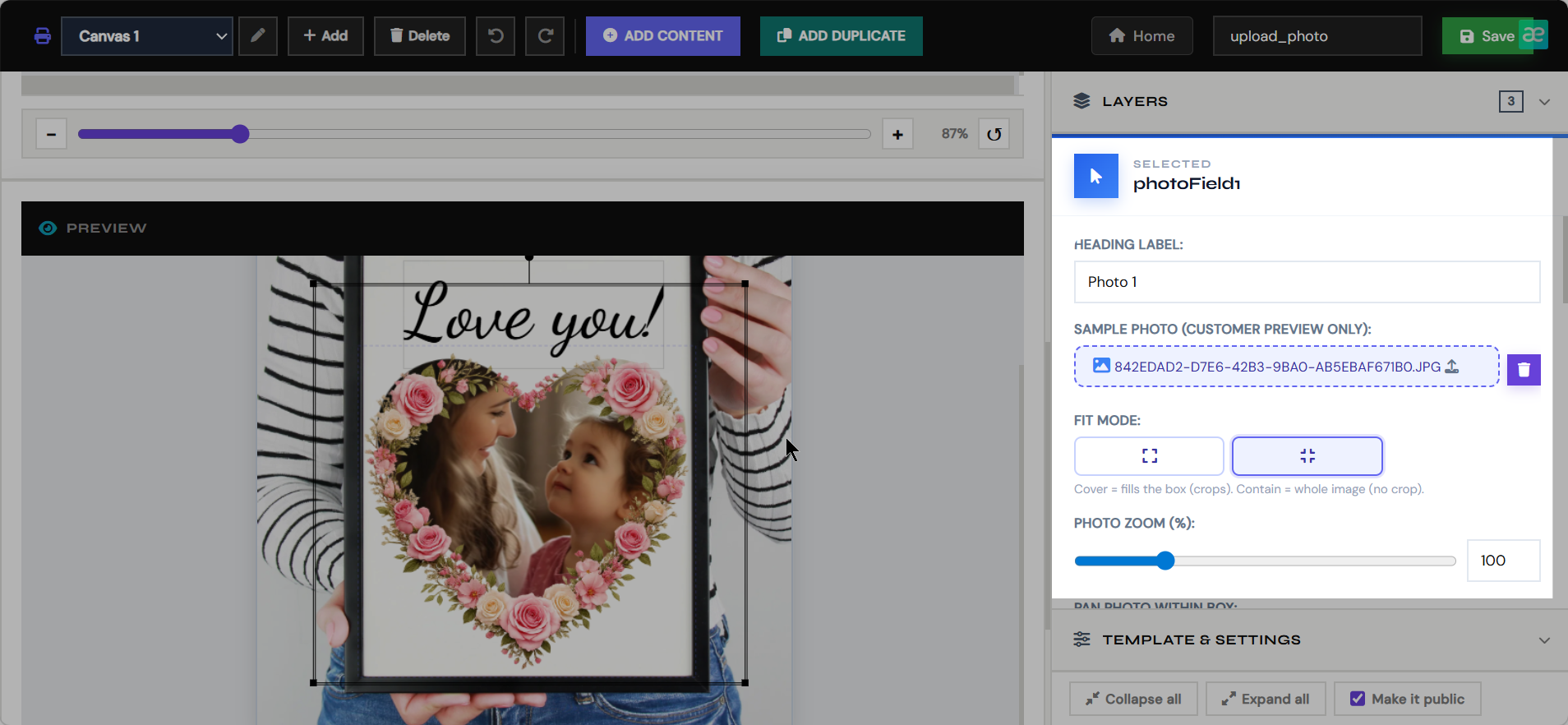Reset canvas zoom with circular arrow
The height and width of the screenshot is (725, 1568).
click(994, 134)
